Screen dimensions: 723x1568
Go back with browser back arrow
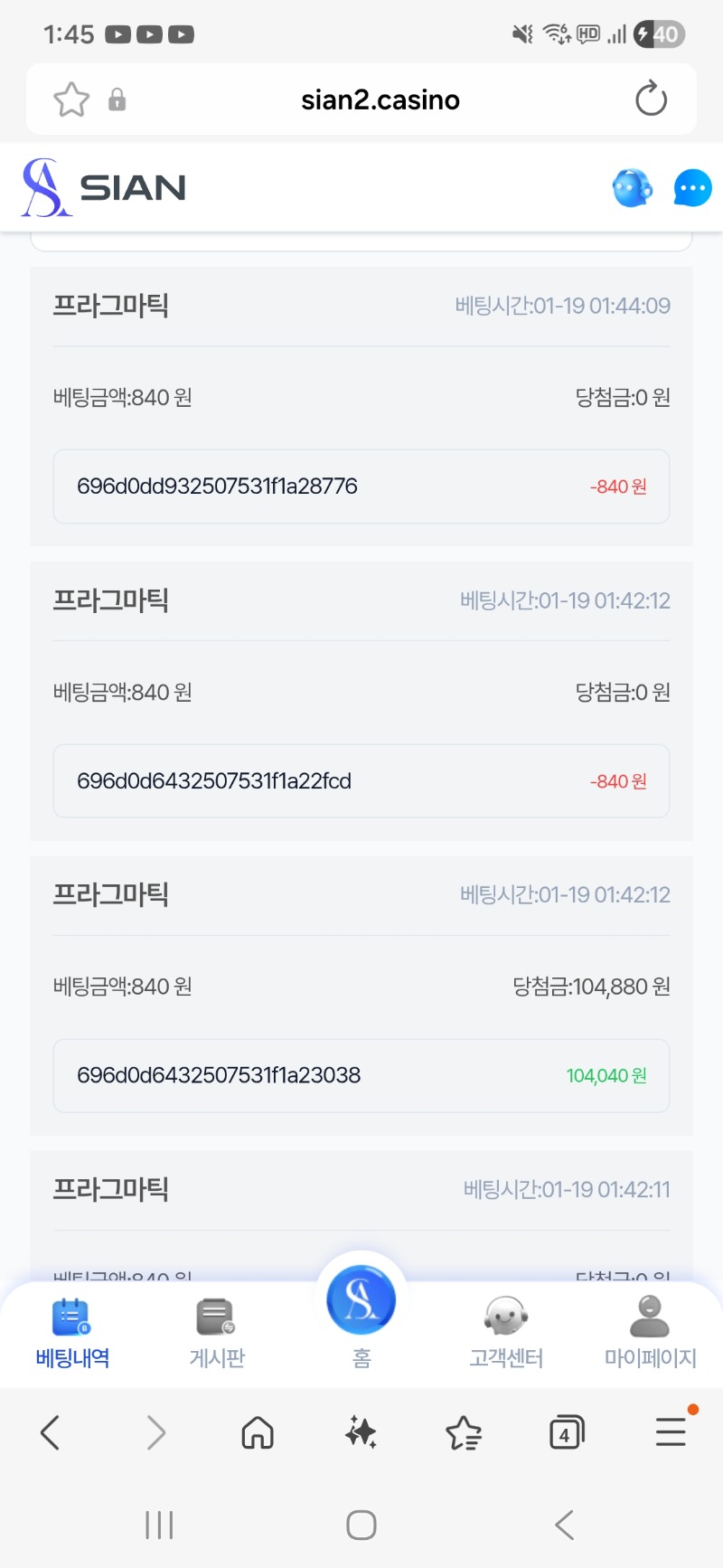[x=51, y=1432]
